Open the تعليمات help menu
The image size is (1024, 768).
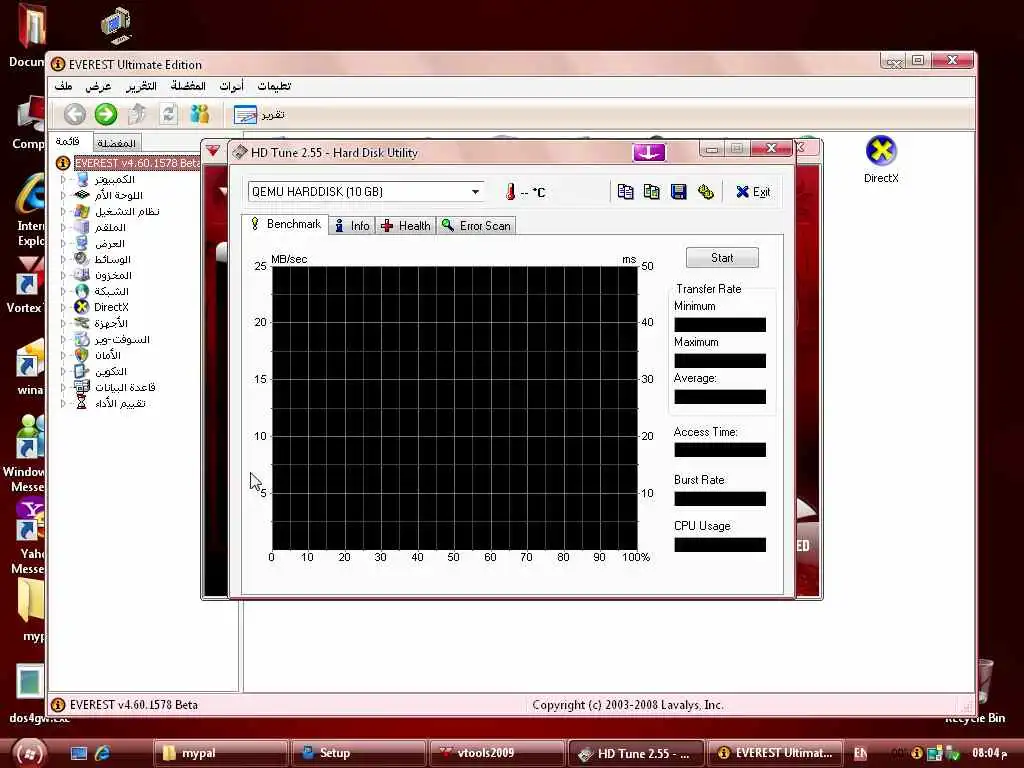pyautogui.click(x=274, y=86)
